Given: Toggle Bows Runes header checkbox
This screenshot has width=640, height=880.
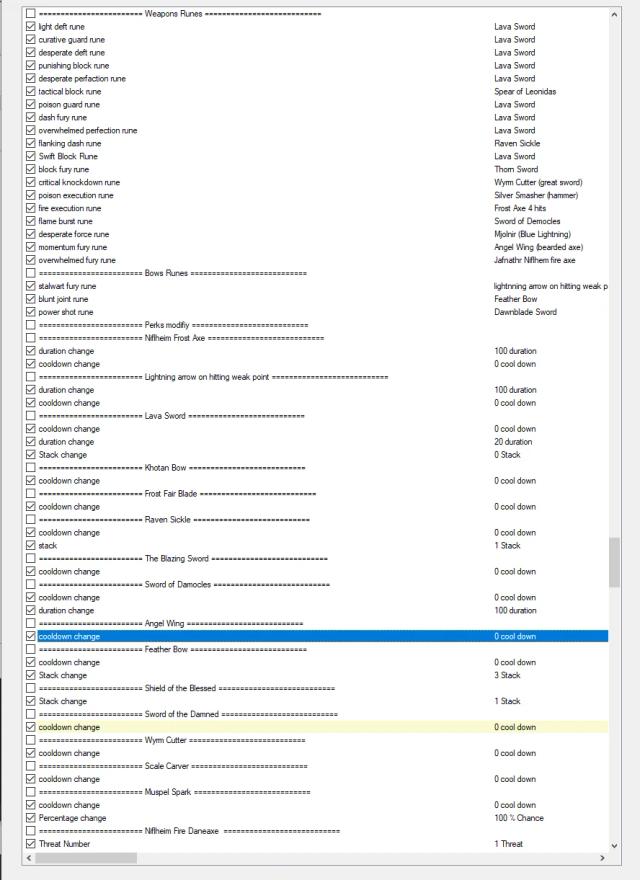Looking at the screenshot, I should (x=31, y=273).
